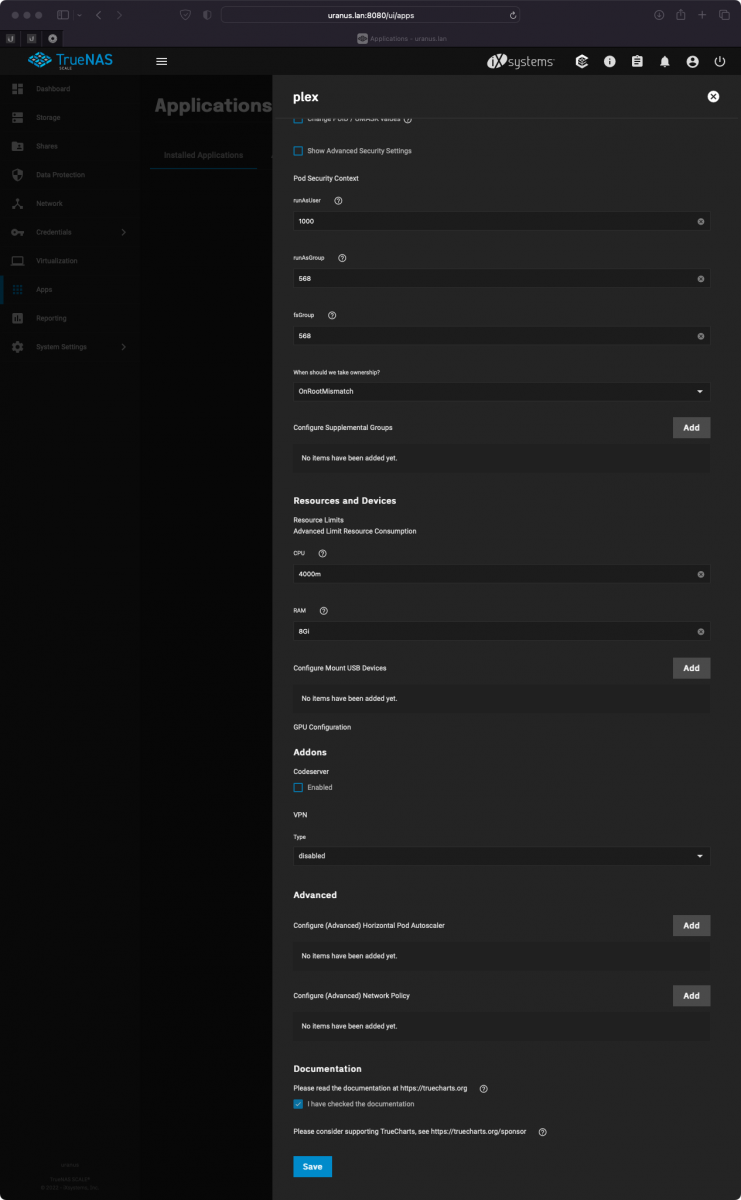Expand the System Settings submenu chevron
The image size is (741, 1200).
(124, 347)
